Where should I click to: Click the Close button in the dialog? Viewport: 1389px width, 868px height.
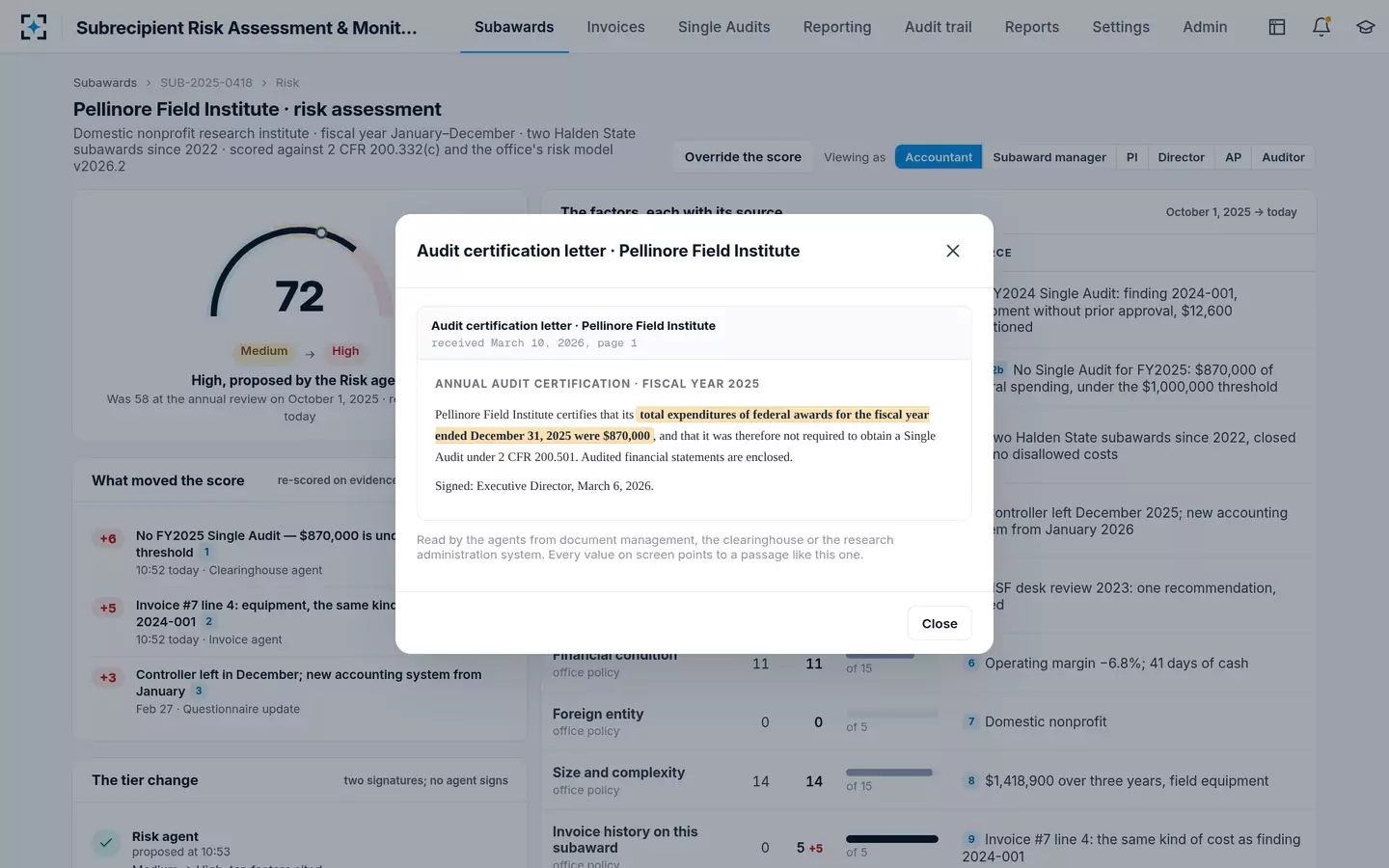pos(940,624)
